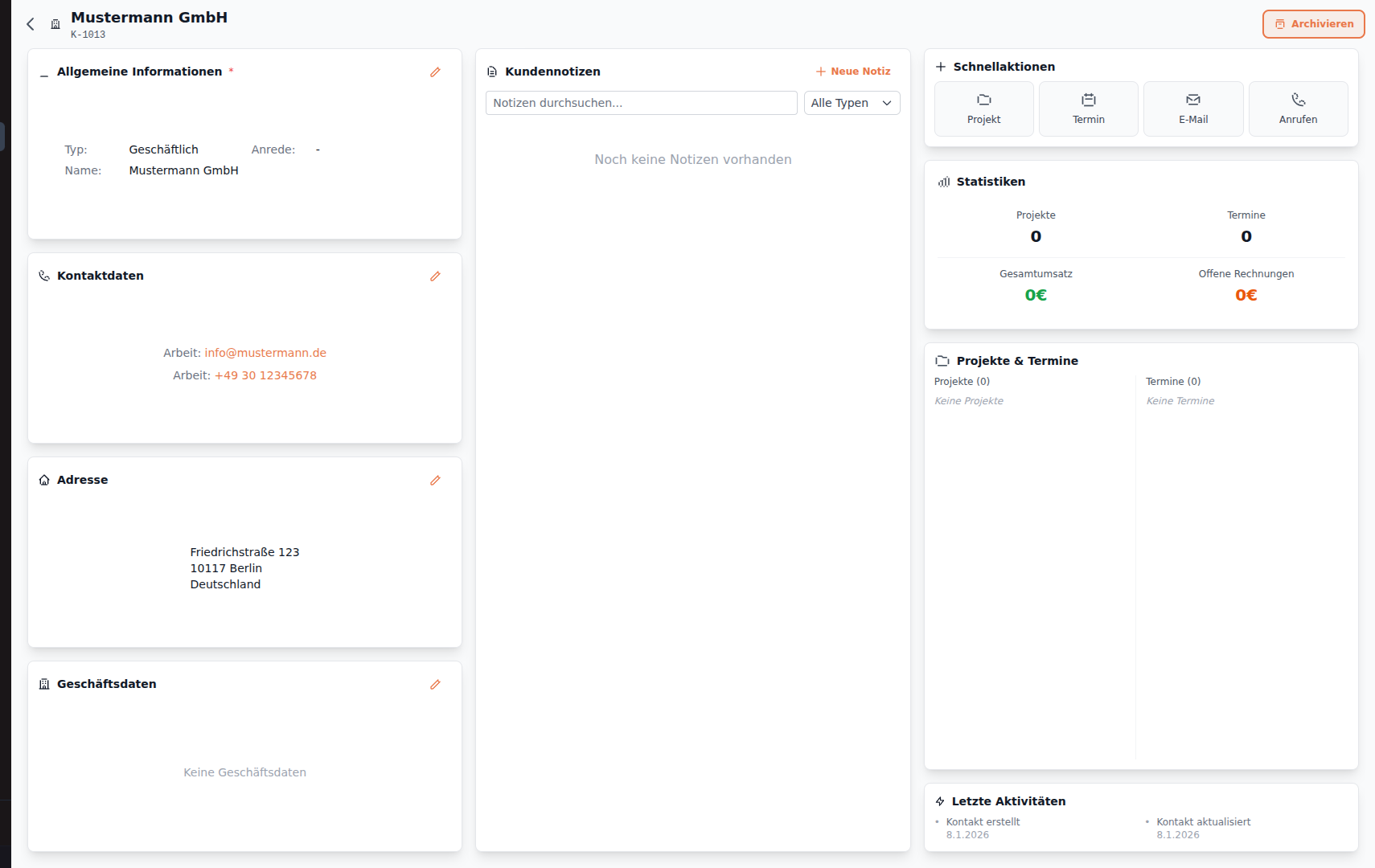The image size is (1375, 868).
Task: Open the Adresse edit pencil
Action: 435,481
